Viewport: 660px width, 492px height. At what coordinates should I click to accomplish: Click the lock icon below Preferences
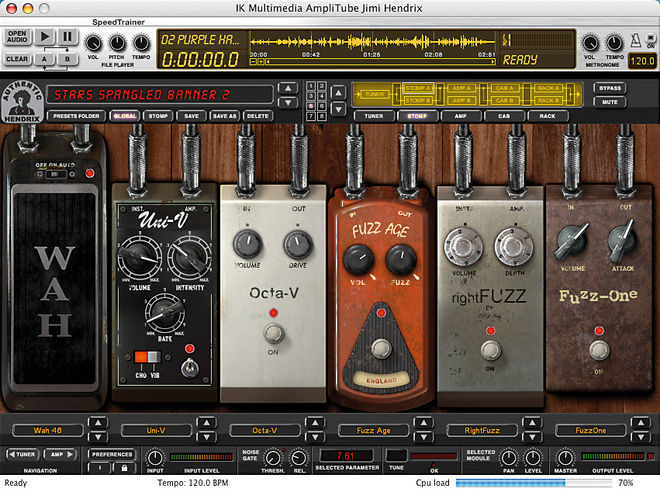[x=124, y=468]
